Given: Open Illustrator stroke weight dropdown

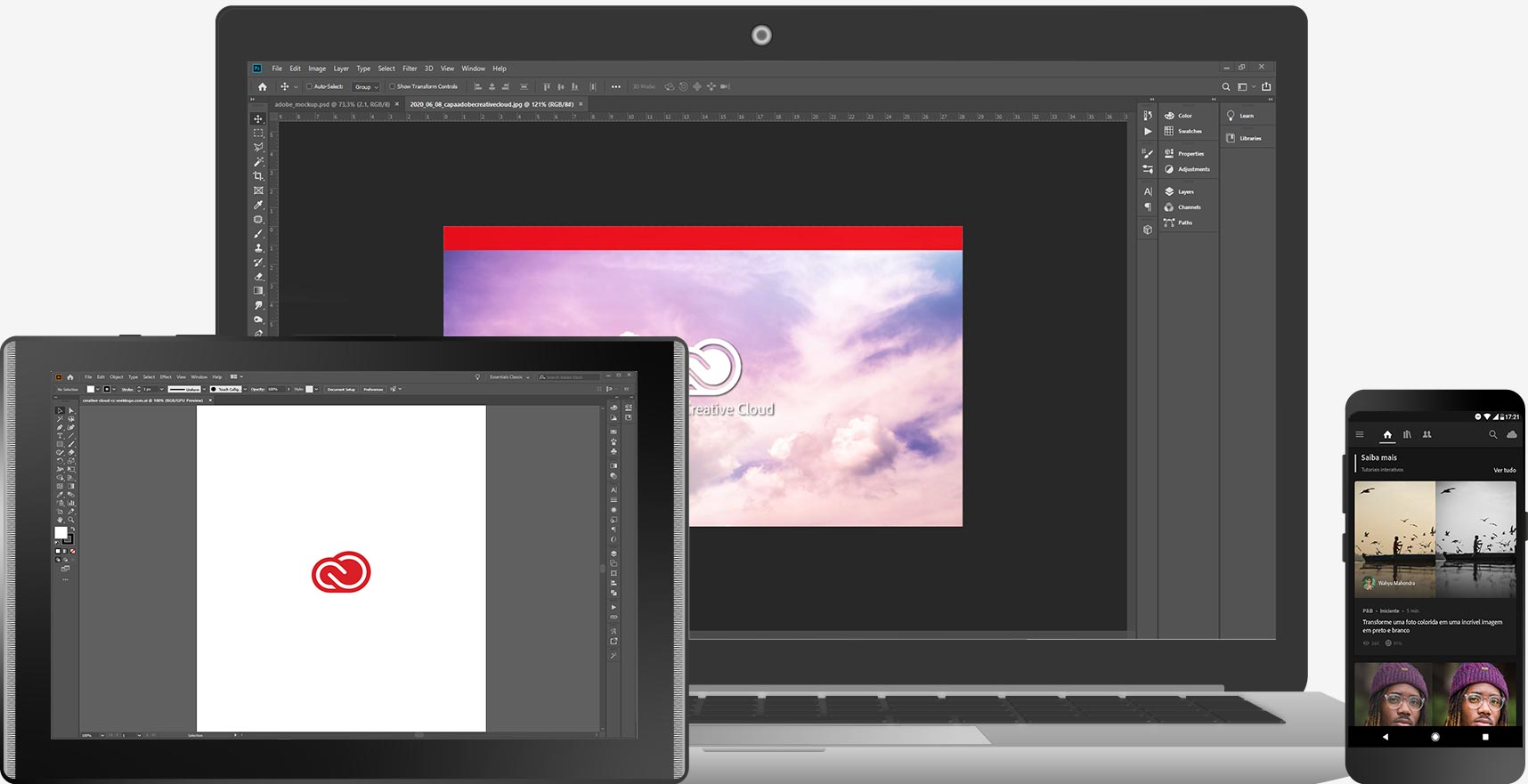Looking at the screenshot, I should click(x=162, y=389).
